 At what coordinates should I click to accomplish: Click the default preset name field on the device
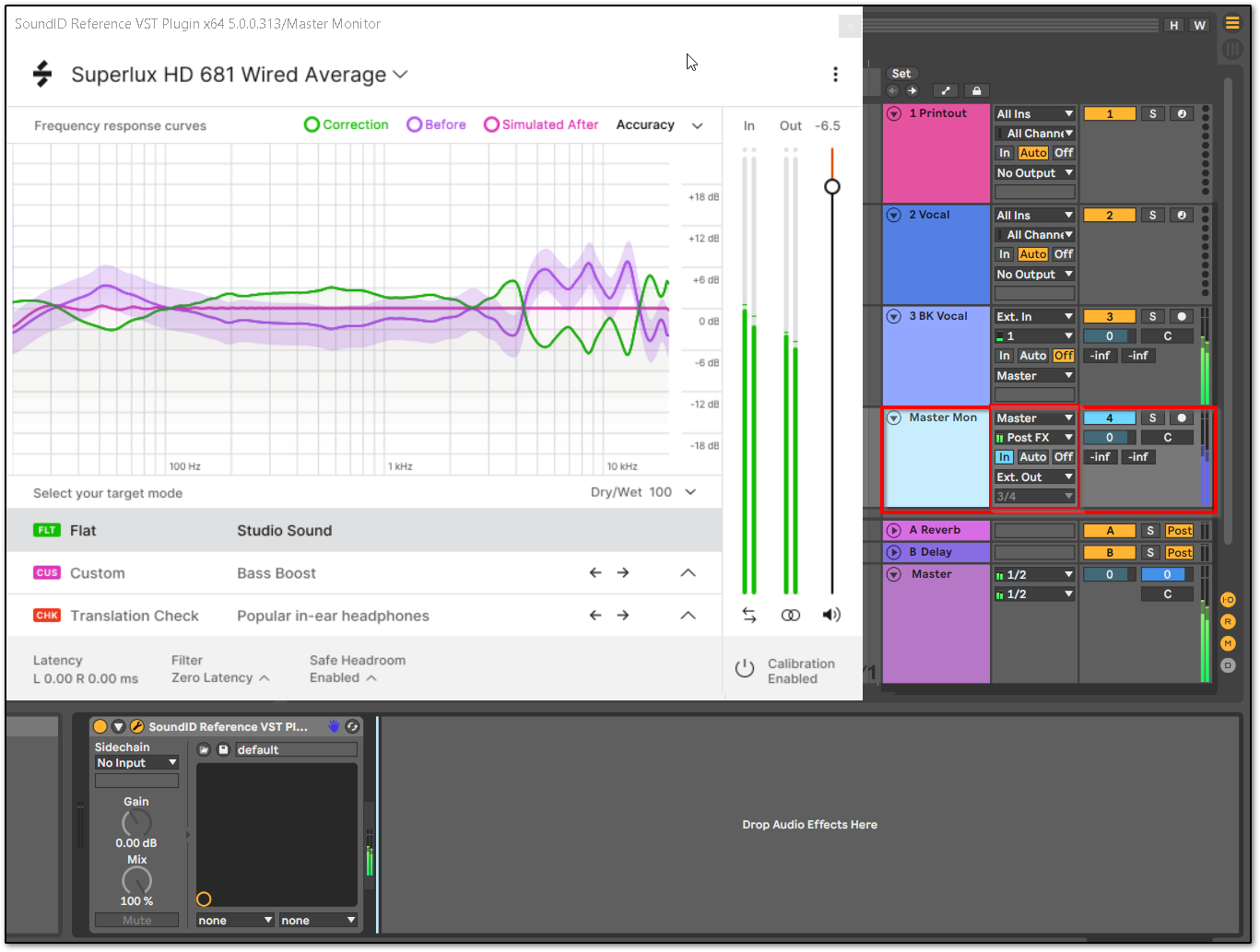click(295, 749)
